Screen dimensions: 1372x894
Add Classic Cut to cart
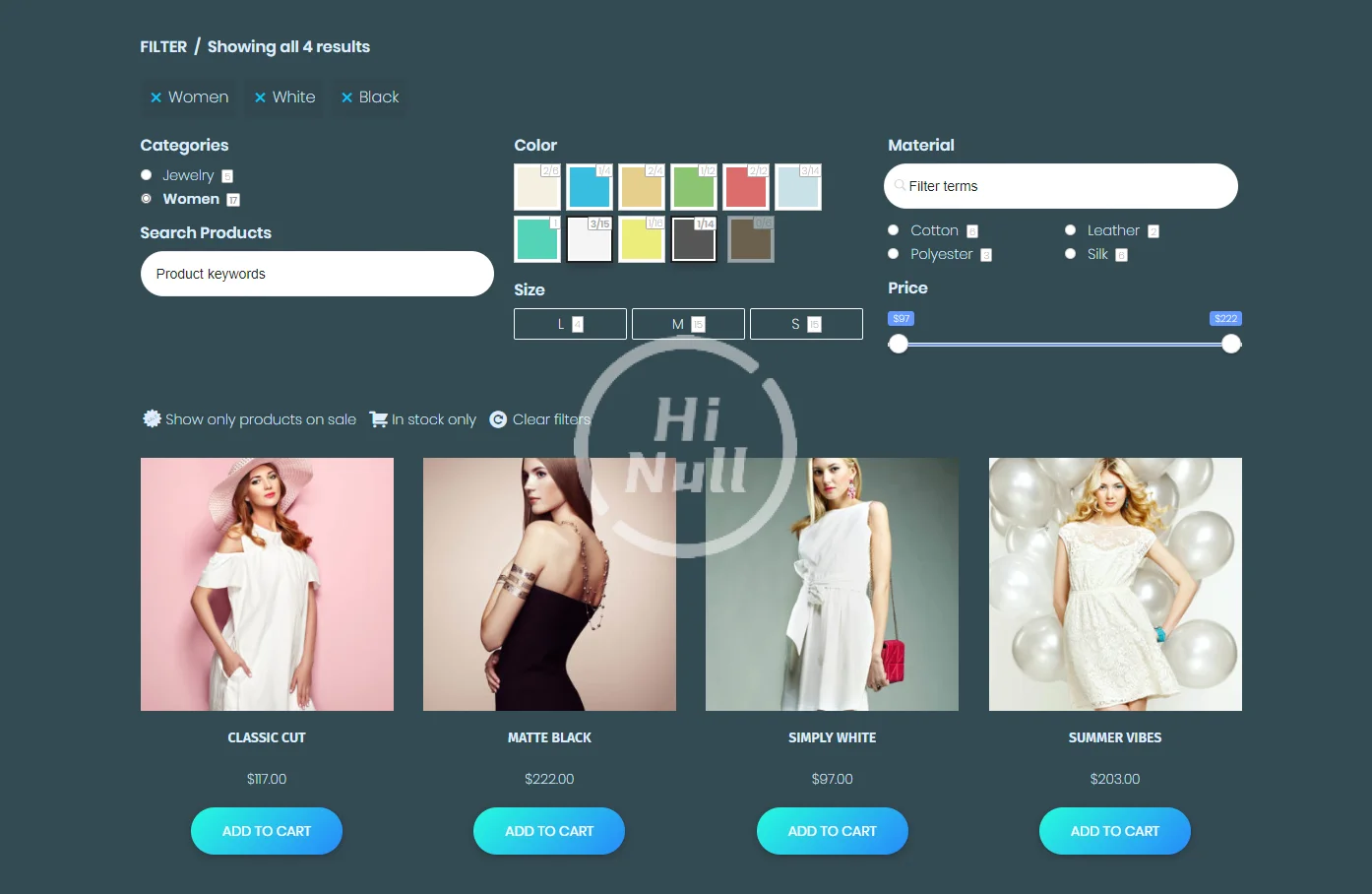tap(267, 831)
